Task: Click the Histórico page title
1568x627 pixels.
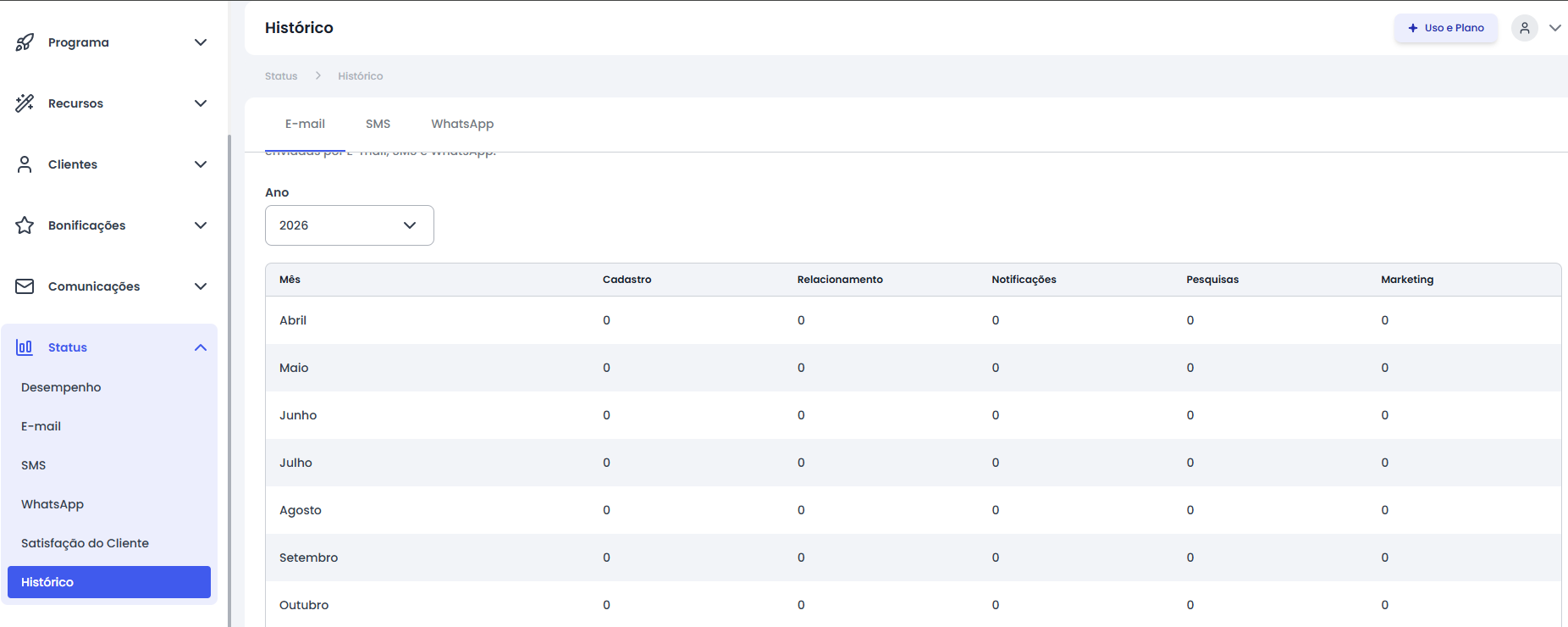Action: tap(299, 28)
